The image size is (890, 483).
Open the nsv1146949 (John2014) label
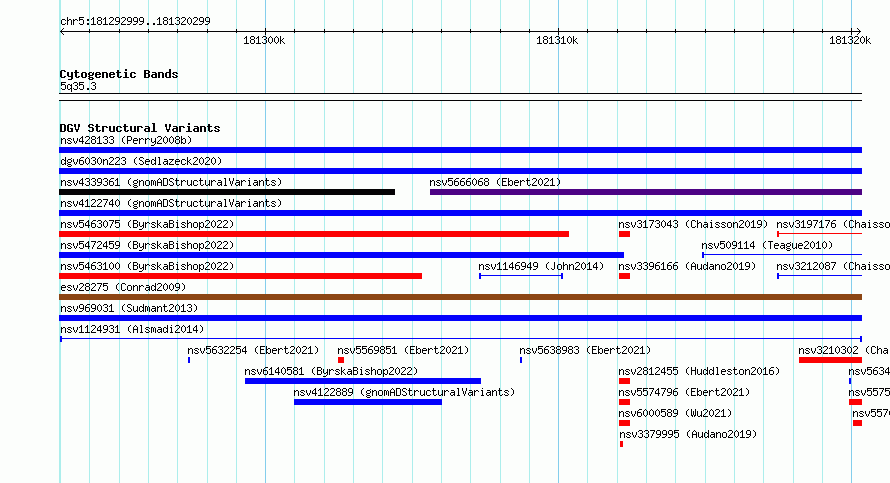541,266
